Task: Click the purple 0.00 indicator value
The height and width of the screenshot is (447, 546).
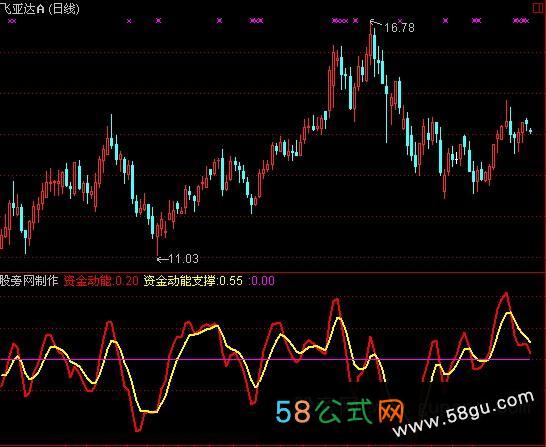Action: [263, 281]
